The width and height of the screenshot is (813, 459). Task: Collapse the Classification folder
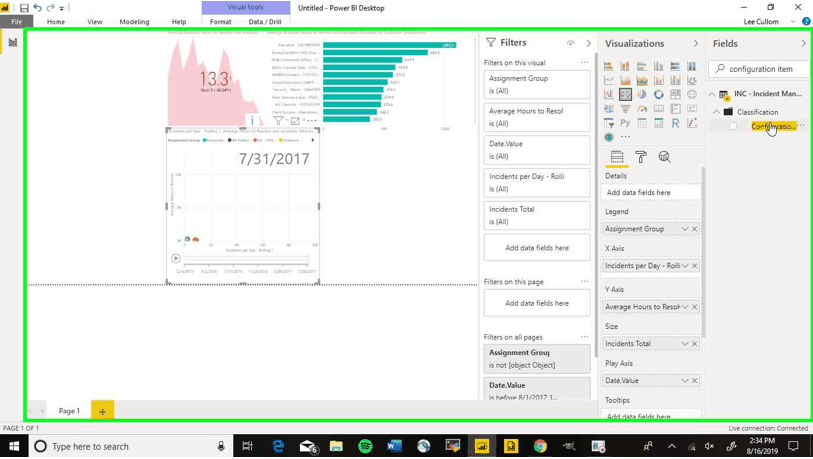pos(717,112)
